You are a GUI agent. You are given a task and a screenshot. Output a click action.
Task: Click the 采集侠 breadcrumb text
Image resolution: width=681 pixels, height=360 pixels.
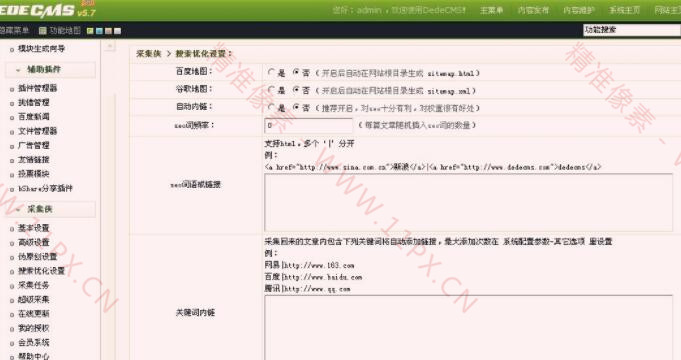(x=149, y=54)
